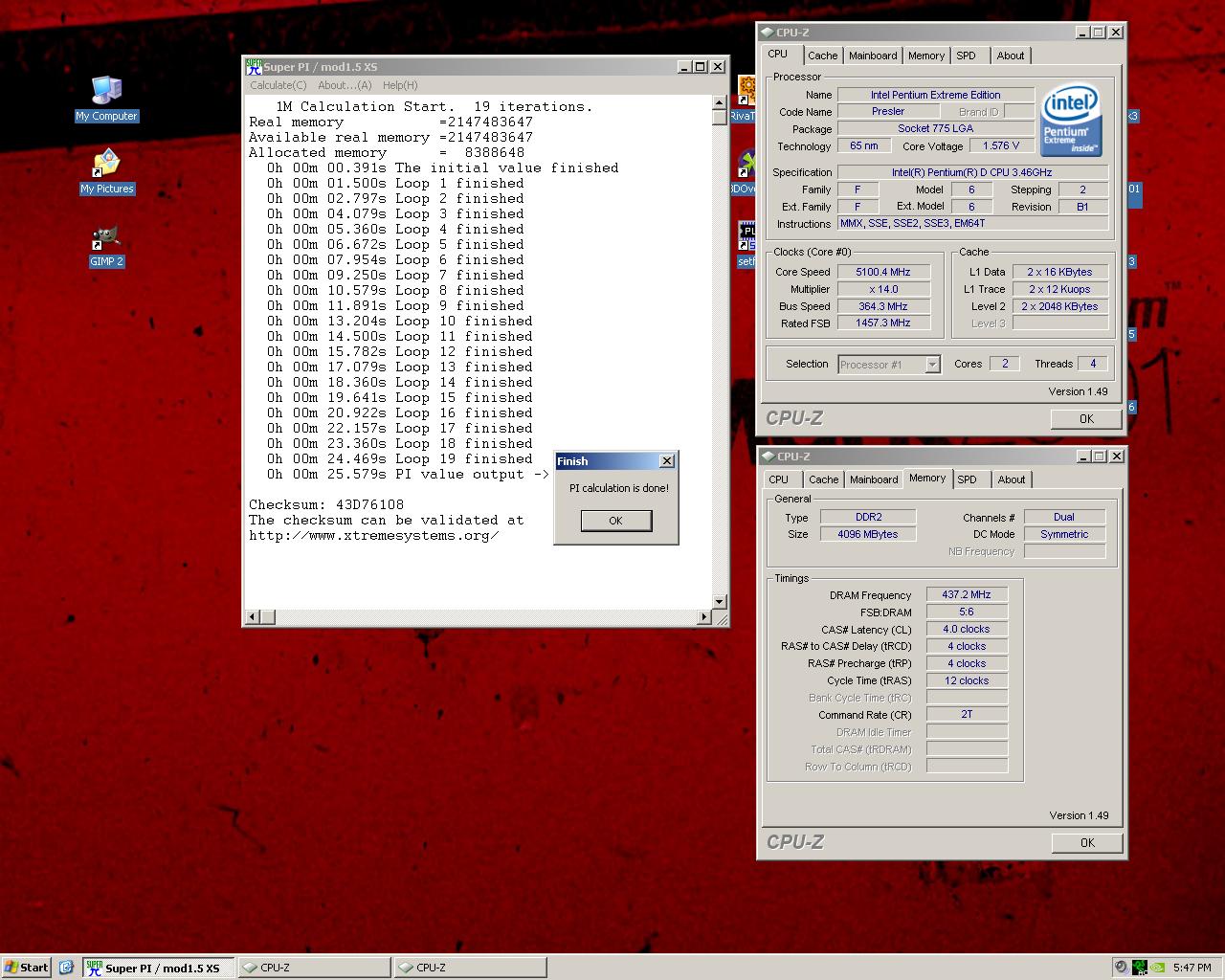This screenshot has height=980, width=1225.
Task: Click the bottom CPU-Z window title icon
Action: point(768,457)
